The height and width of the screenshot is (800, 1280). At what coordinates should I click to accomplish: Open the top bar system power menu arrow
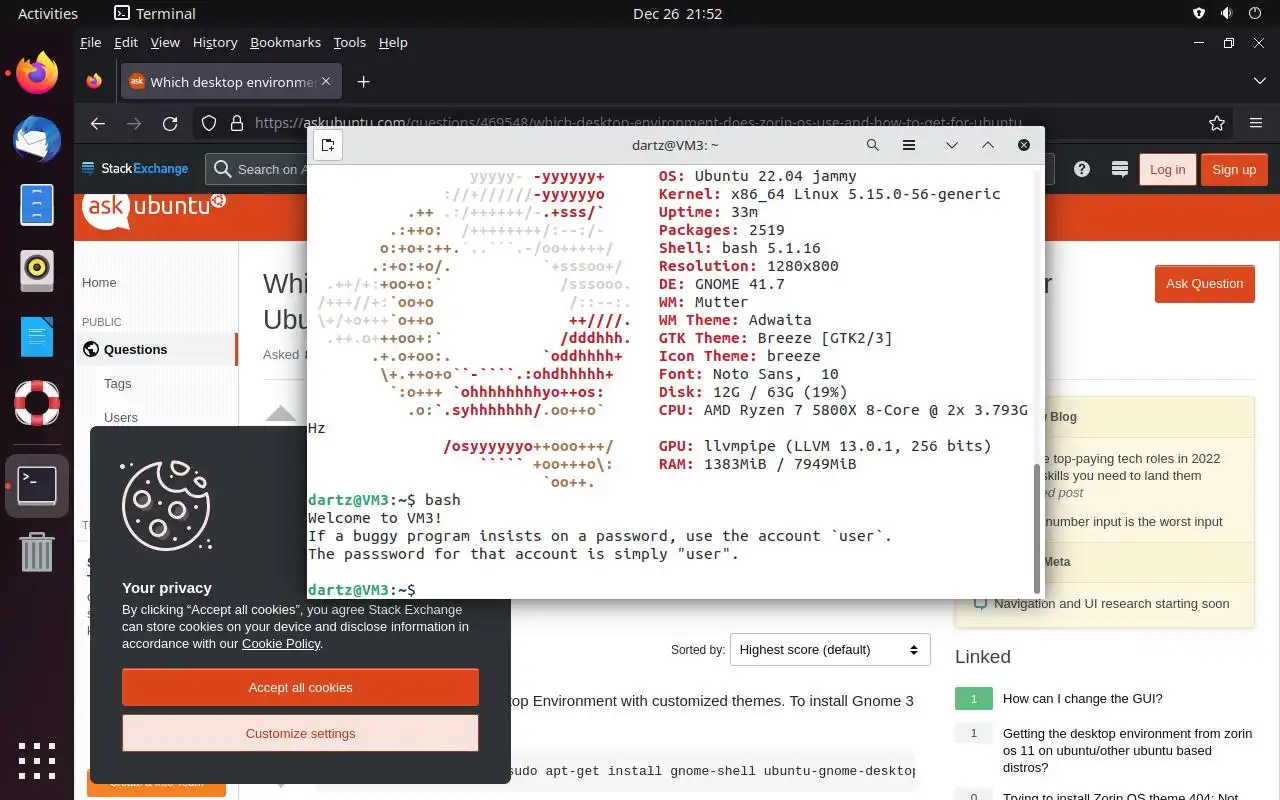(x=1253, y=14)
